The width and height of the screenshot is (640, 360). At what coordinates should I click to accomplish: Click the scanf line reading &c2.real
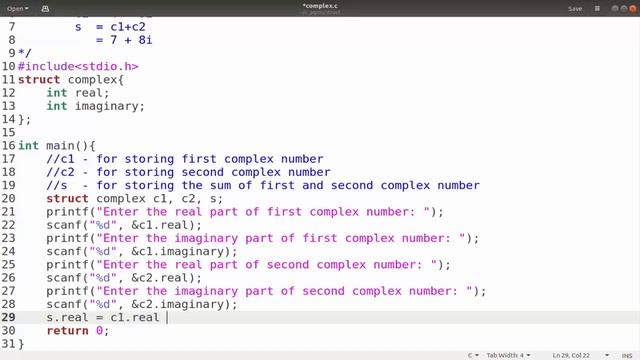click(x=124, y=278)
